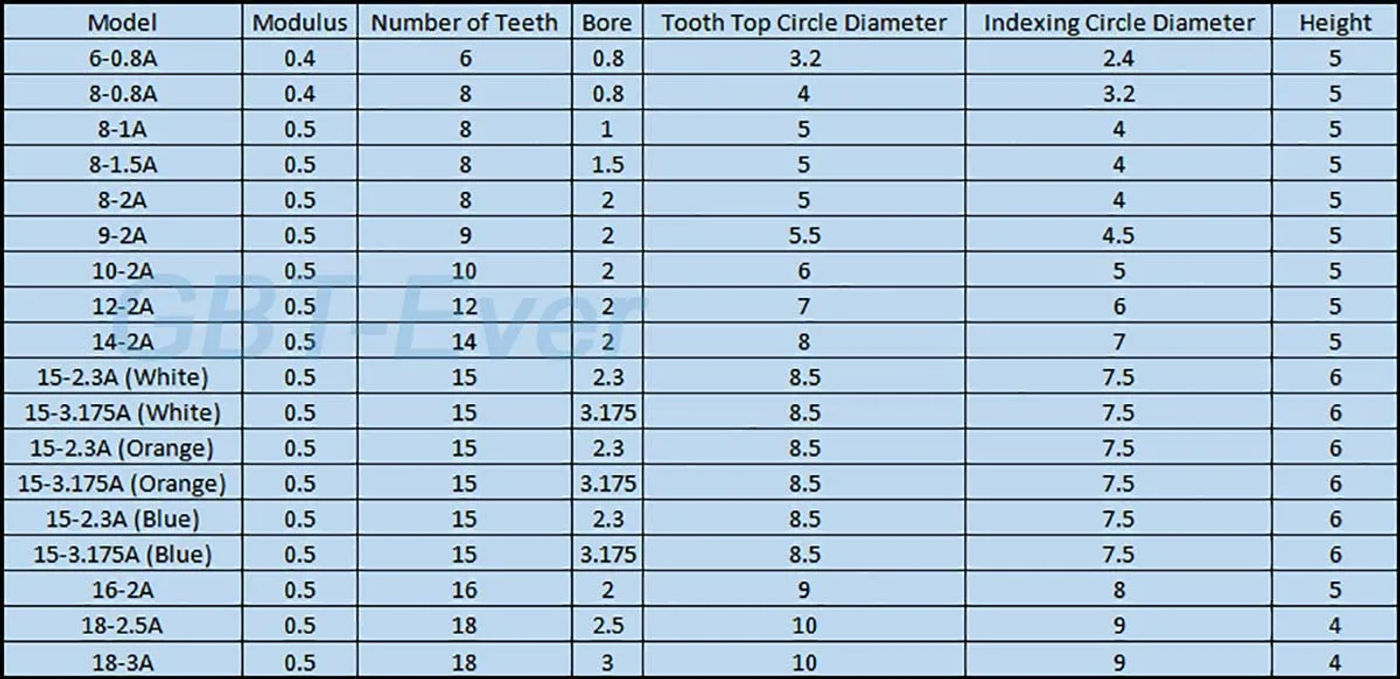Click tooth top diameter 5.5 cell
The image size is (1400, 679).
[x=804, y=236]
